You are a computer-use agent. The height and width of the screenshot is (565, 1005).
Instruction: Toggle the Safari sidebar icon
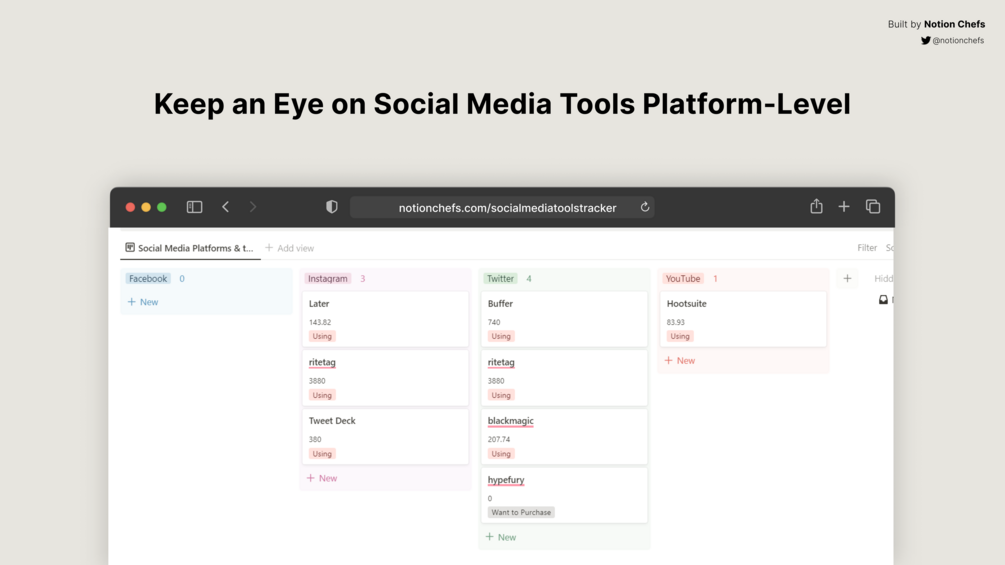click(195, 207)
